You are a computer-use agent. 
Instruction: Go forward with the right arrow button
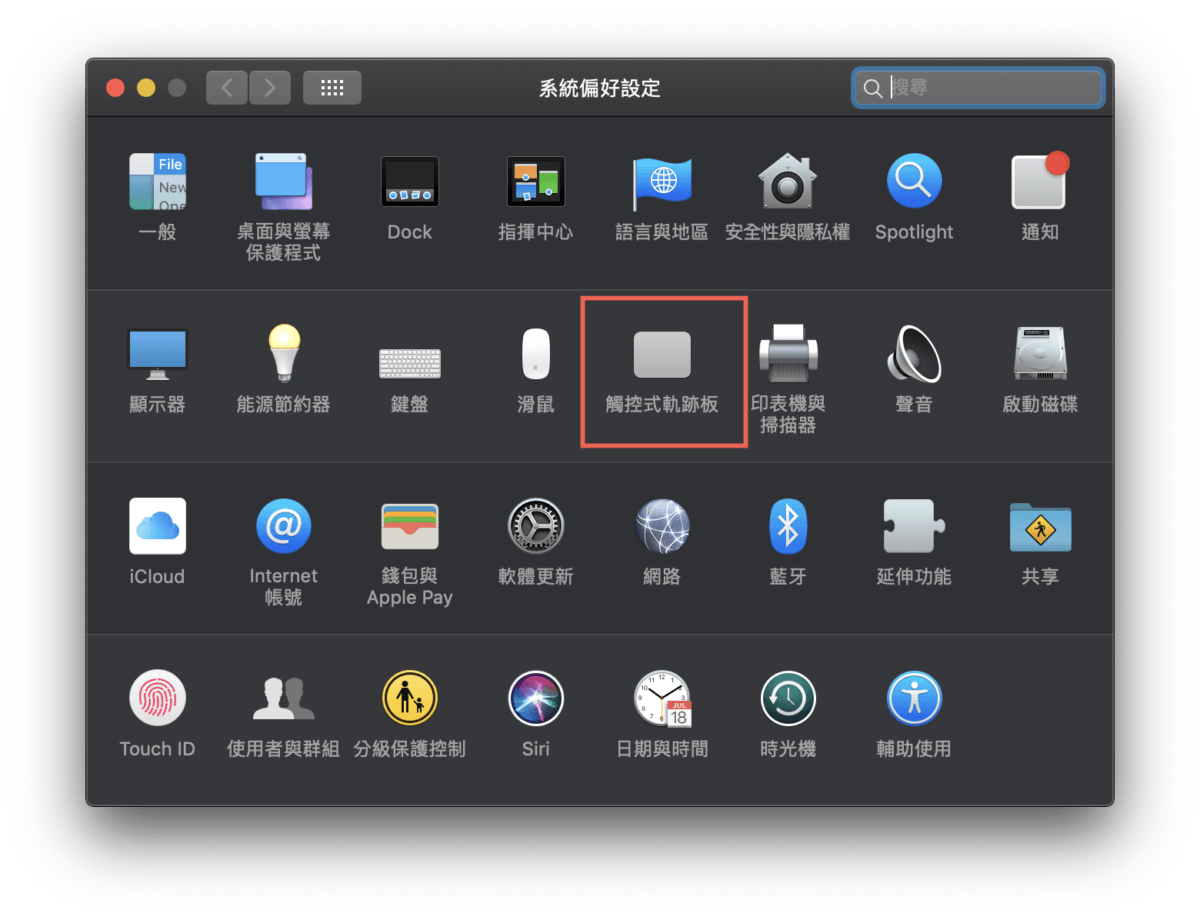tap(270, 88)
